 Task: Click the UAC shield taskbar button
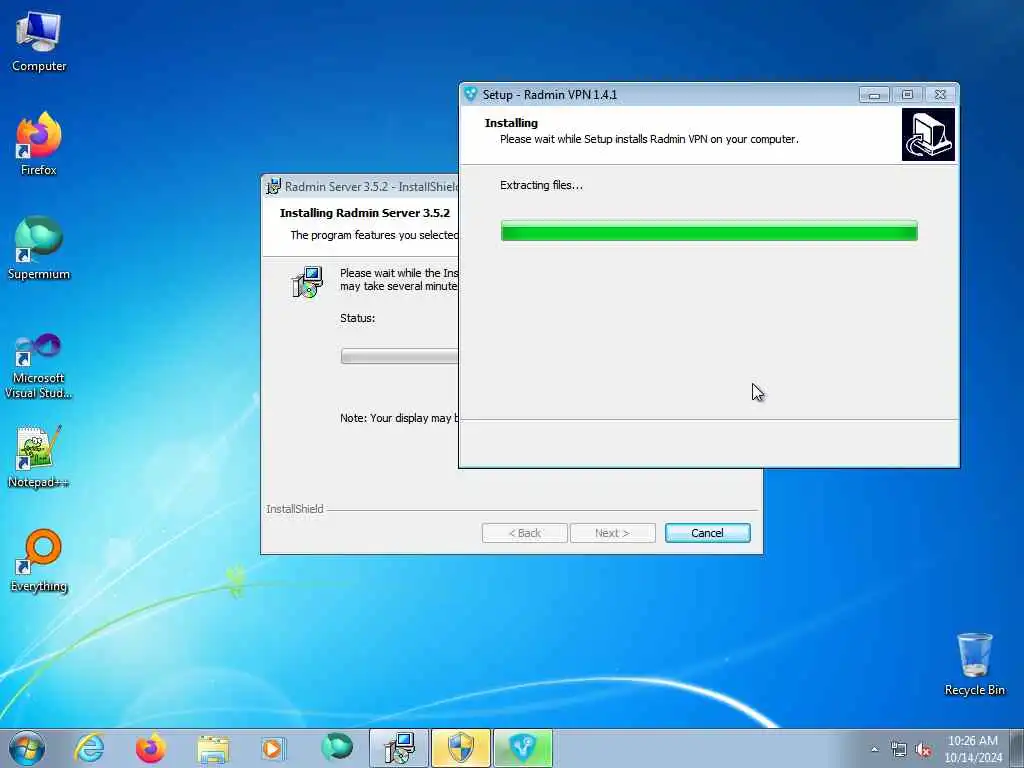tap(460, 748)
